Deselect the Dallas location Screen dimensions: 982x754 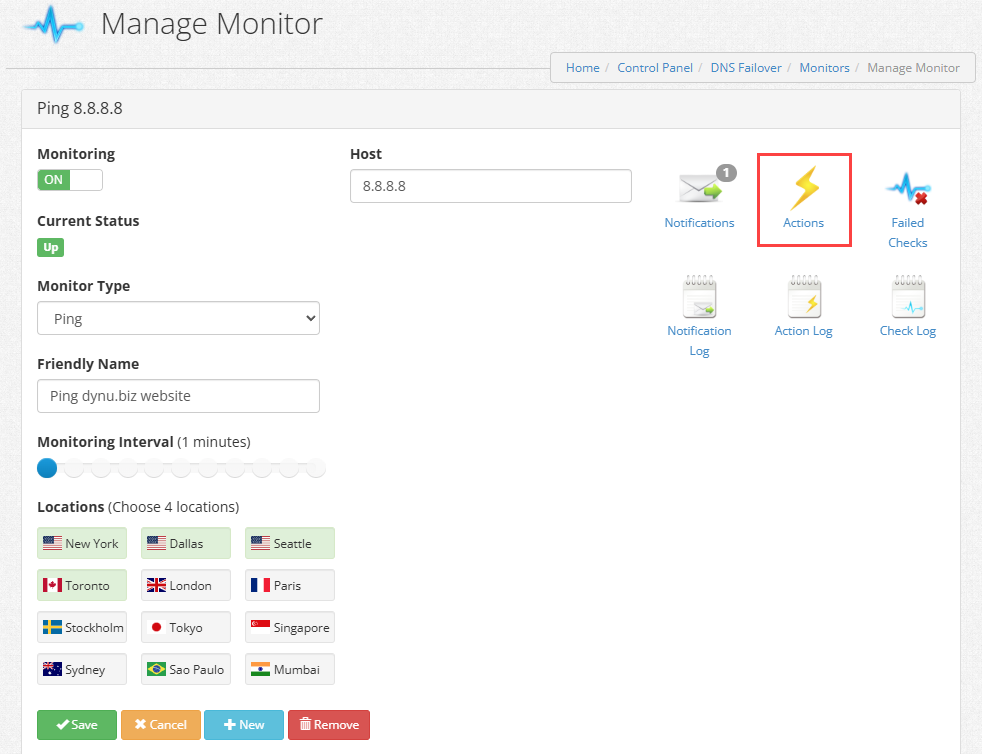pos(186,543)
